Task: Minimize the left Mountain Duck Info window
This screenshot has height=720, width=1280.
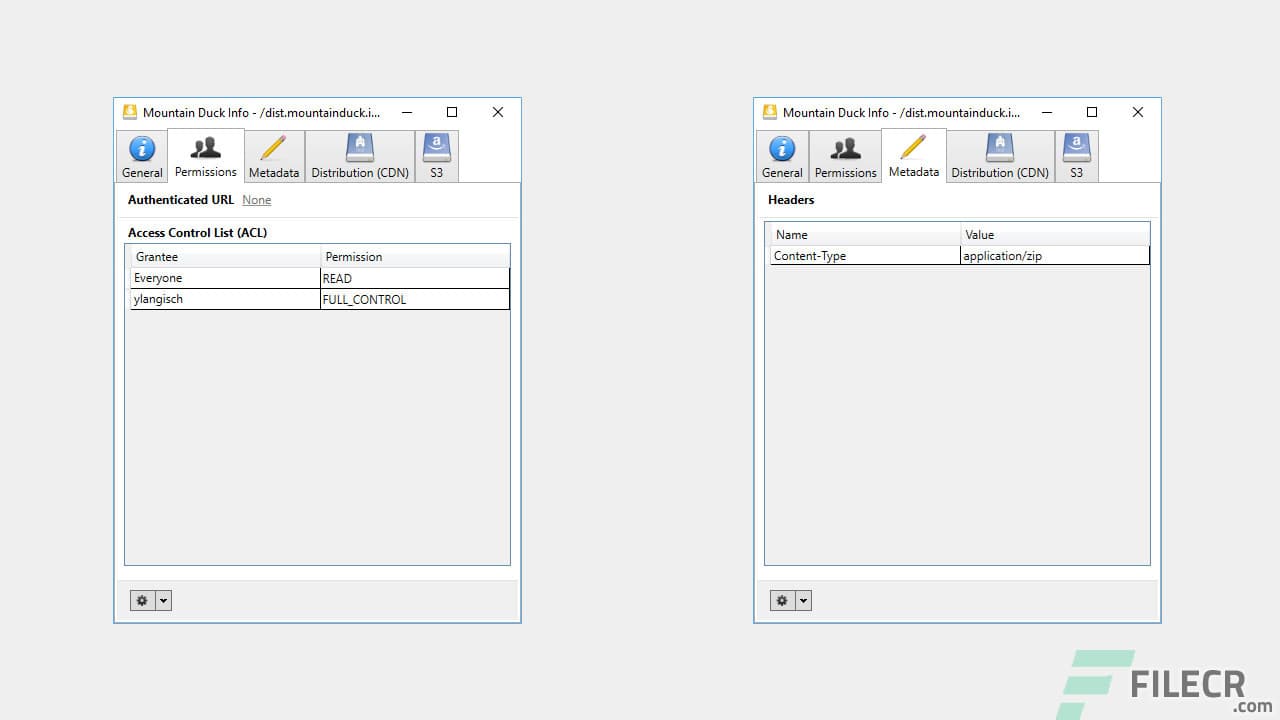Action: 406,112
